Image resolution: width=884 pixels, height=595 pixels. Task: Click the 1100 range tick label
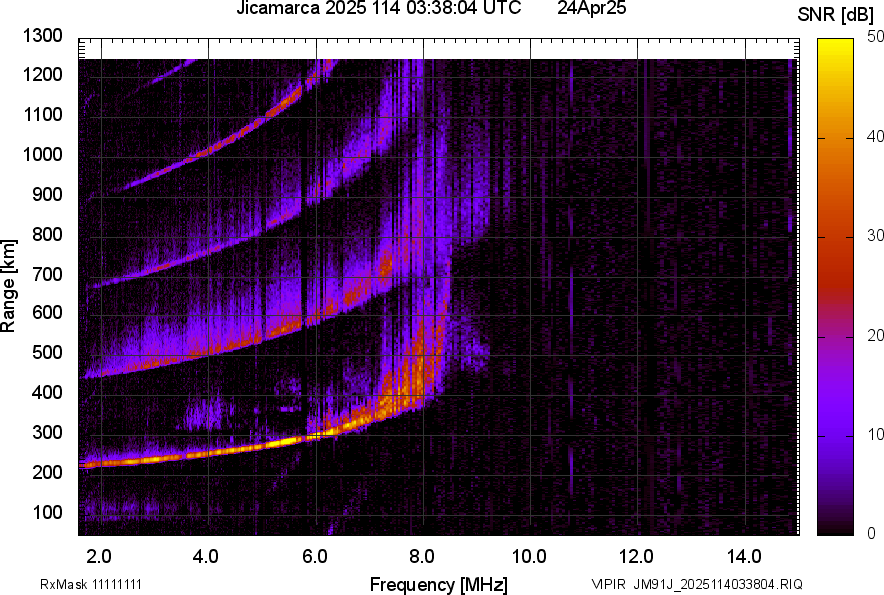(43, 114)
